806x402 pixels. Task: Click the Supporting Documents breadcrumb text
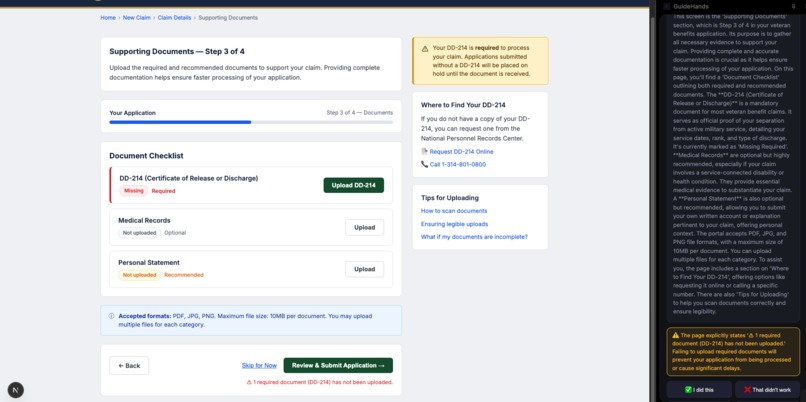(228, 17)
